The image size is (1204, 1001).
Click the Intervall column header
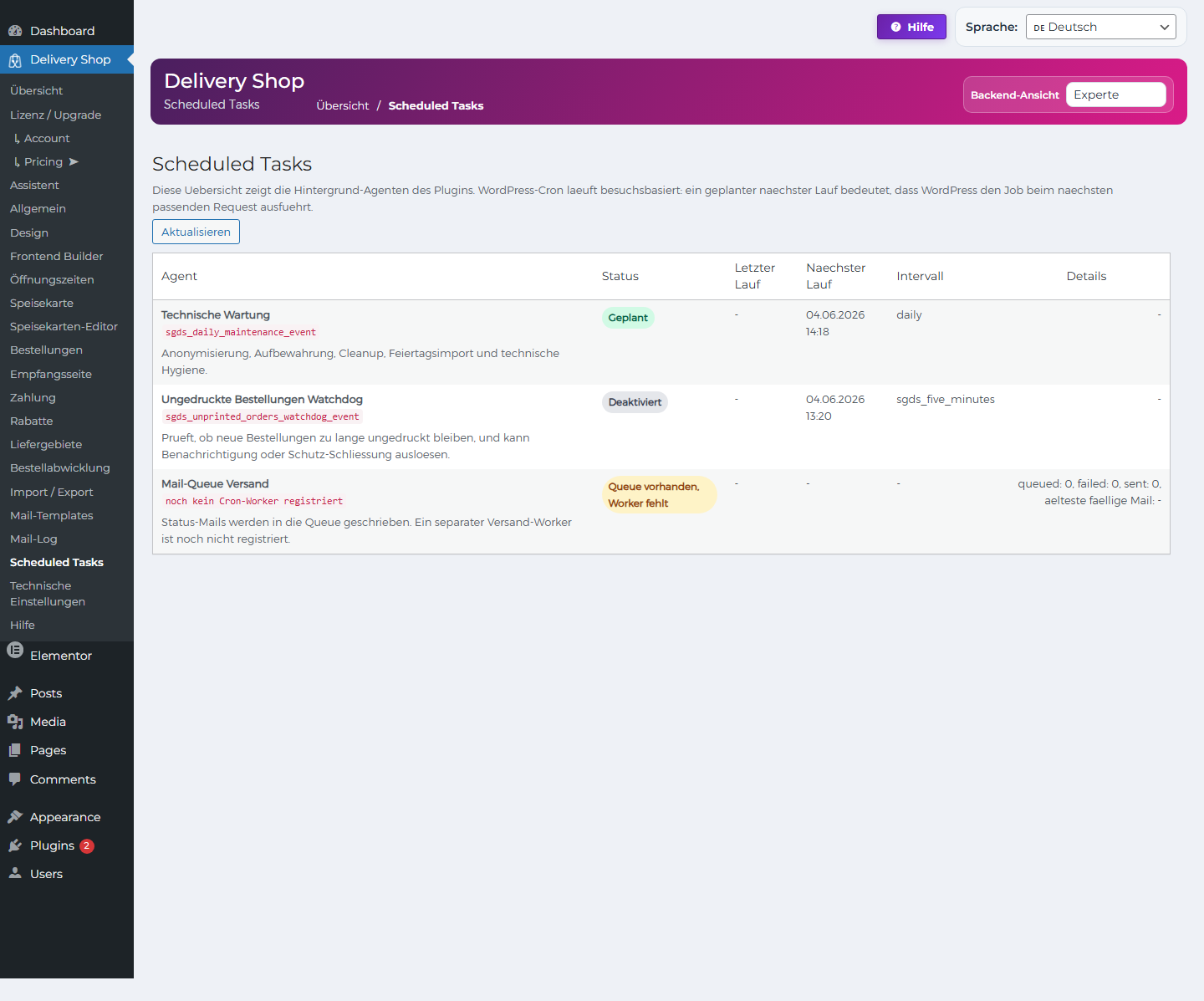point(920,276)
